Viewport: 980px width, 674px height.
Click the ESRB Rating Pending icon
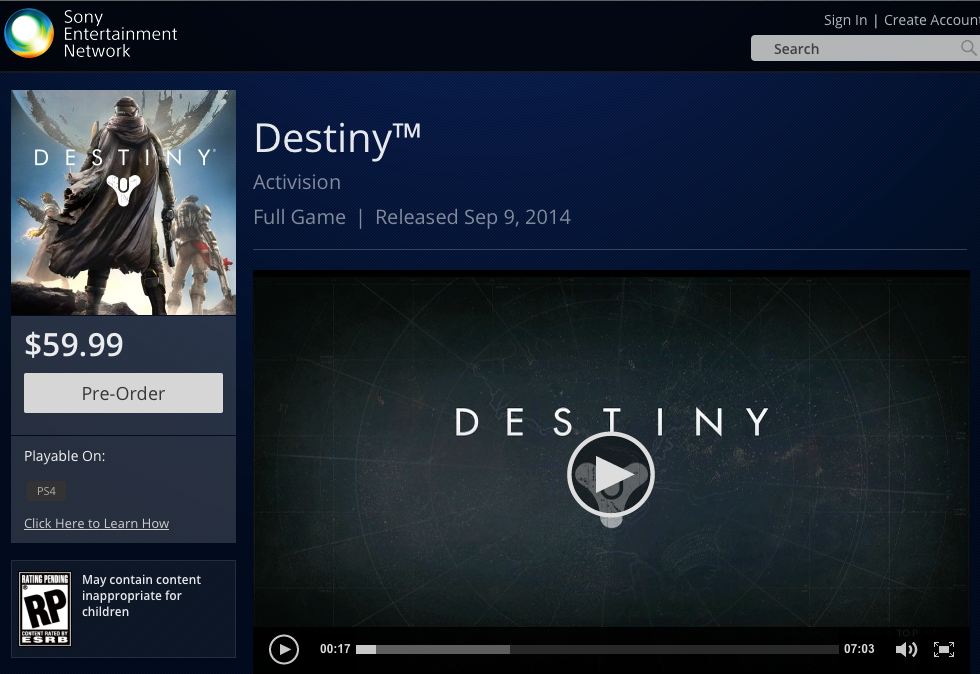coord(45,609)
